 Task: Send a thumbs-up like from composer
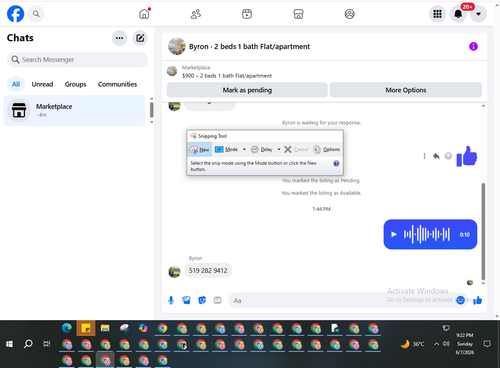click(x=478, y=300)
